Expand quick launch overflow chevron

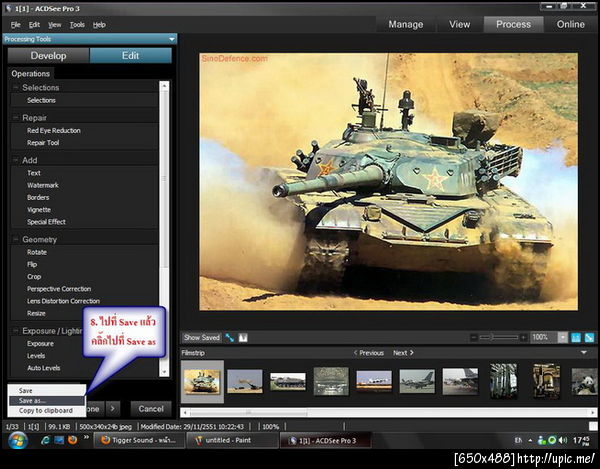tap(86, 437)
